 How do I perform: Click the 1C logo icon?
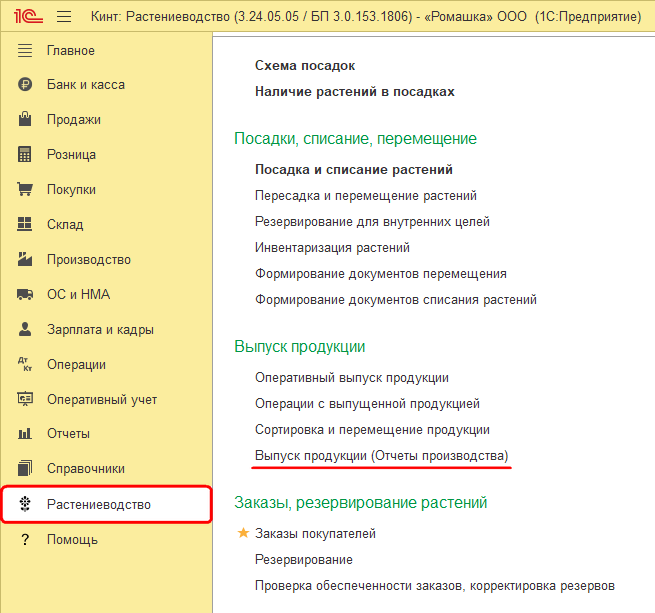[x=28, y=16]
